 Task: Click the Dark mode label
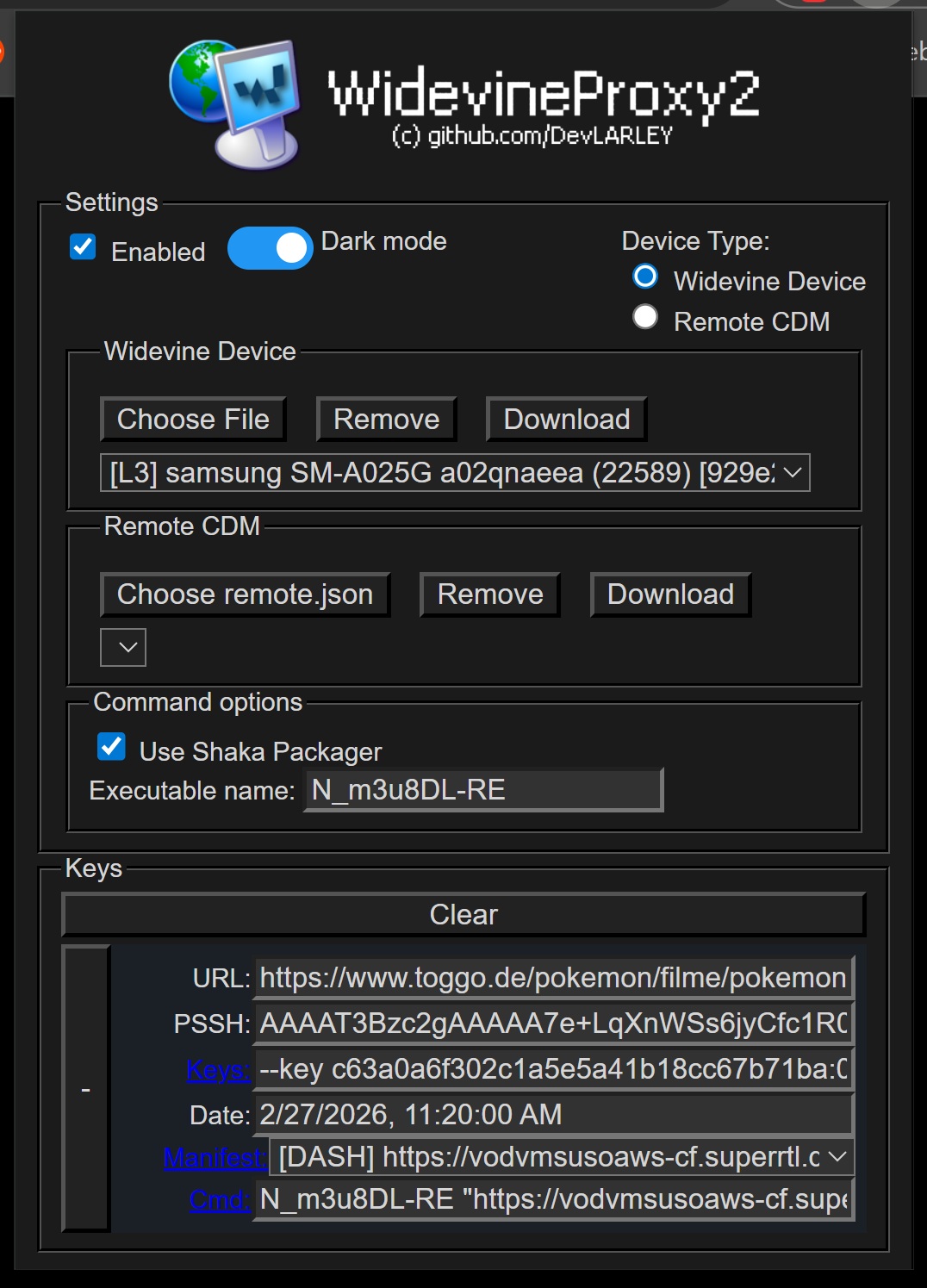point(383,241)
